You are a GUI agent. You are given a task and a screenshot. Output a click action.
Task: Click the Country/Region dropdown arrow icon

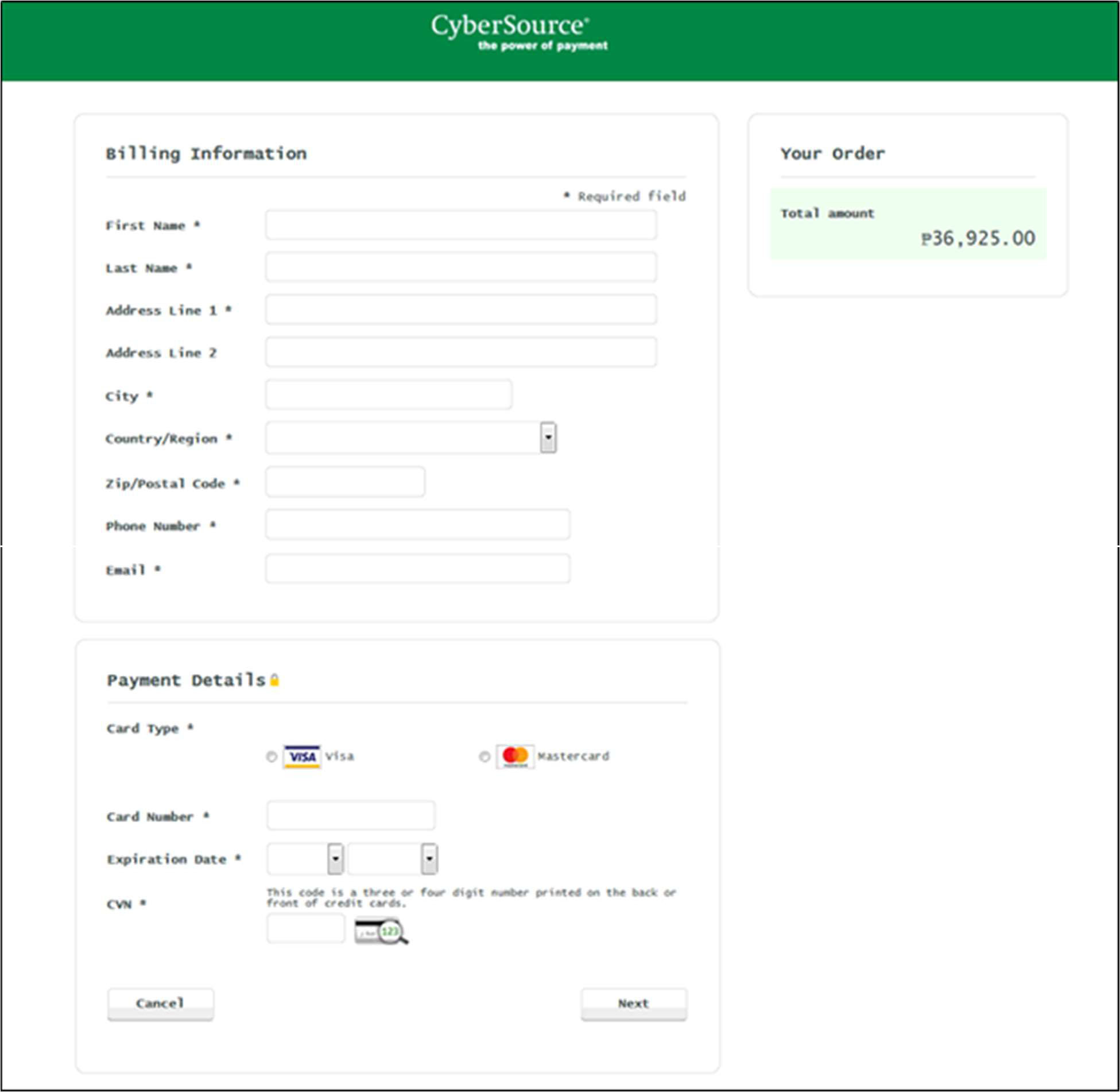[x=549, y=438]
